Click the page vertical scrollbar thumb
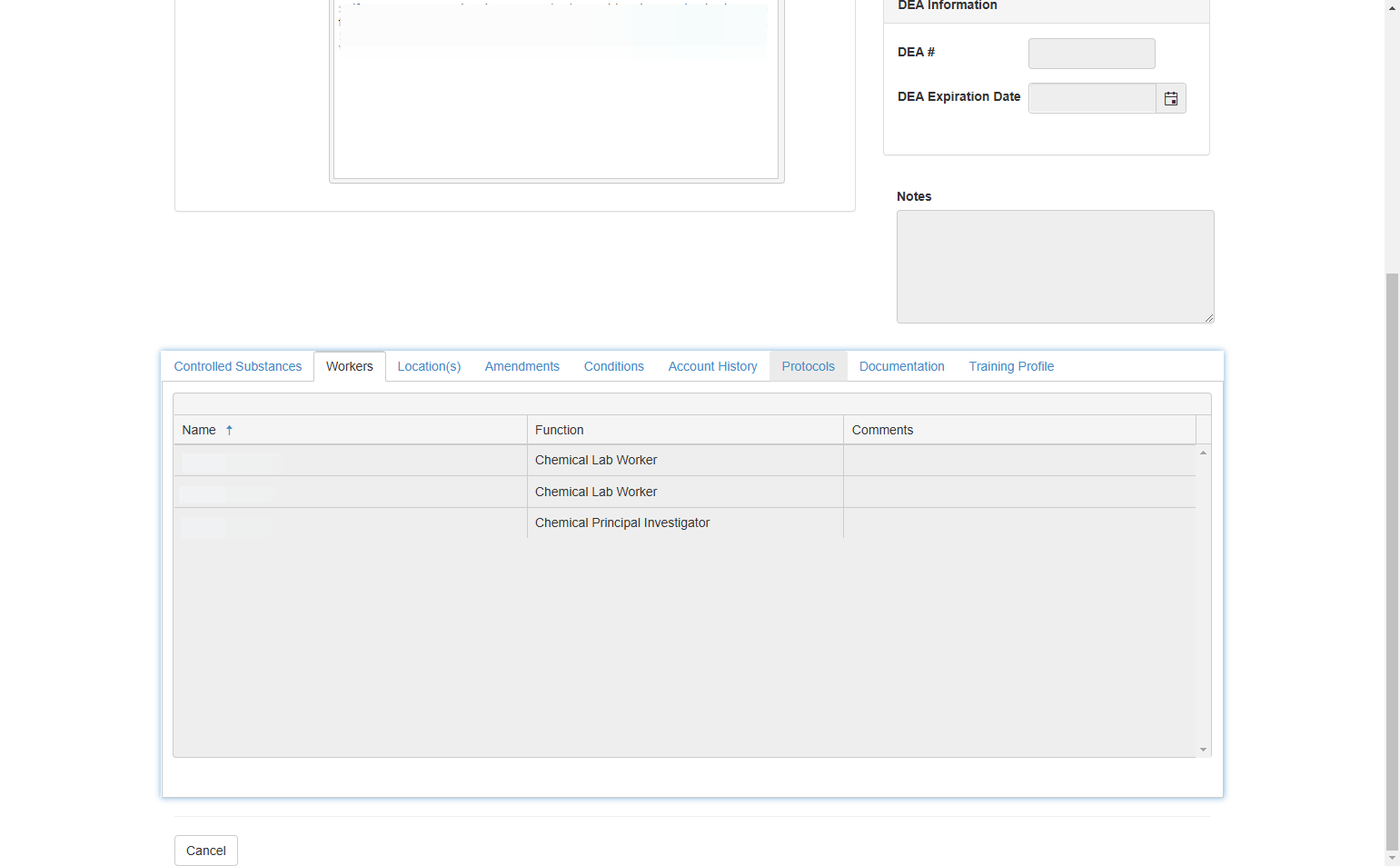 click(x=1392, y=561)
